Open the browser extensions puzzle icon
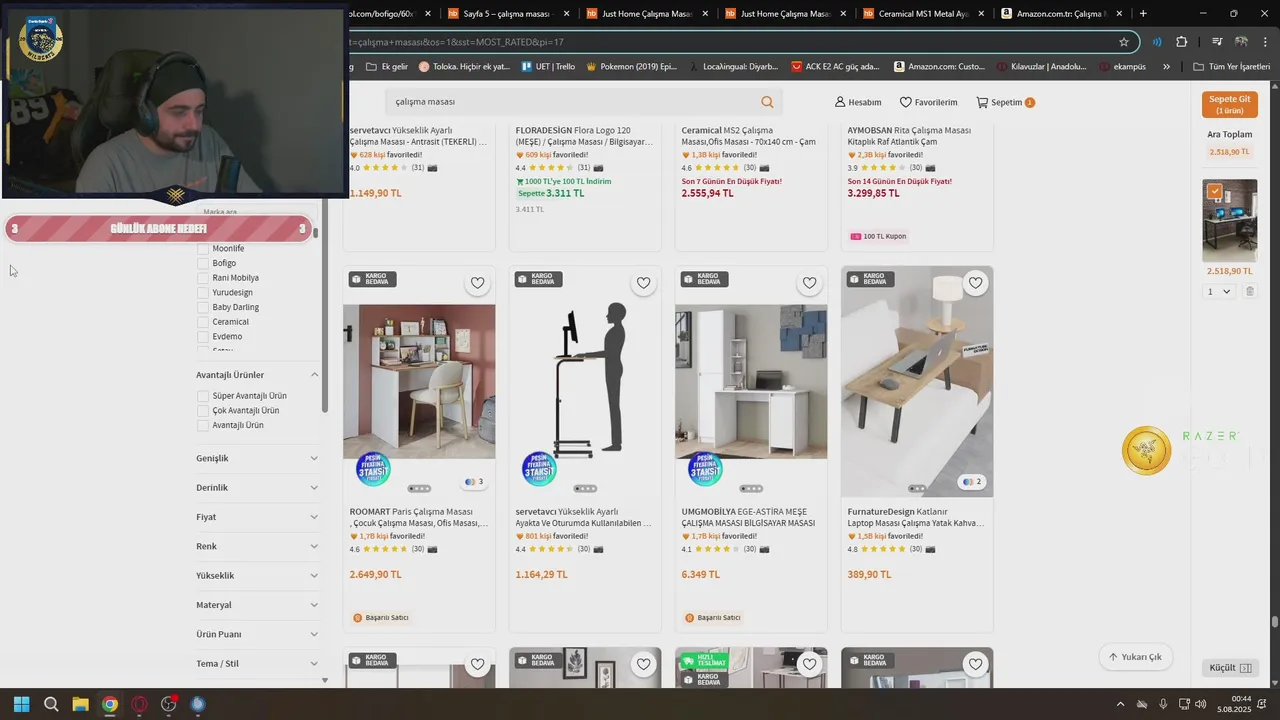The image size is (1280, 720). click(x=1182, y=42)
